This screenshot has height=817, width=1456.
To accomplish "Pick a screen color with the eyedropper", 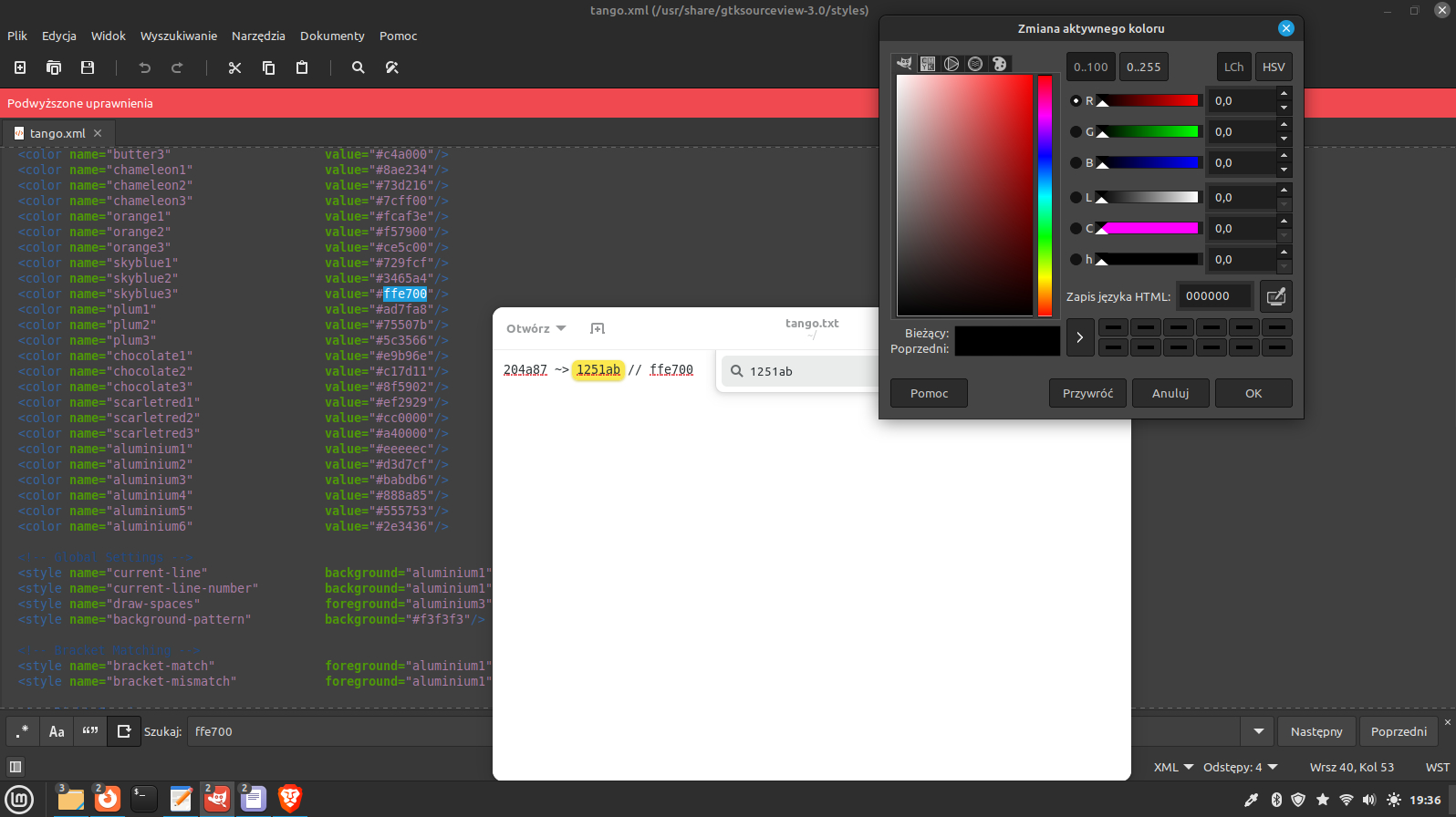I will 1275,296.
